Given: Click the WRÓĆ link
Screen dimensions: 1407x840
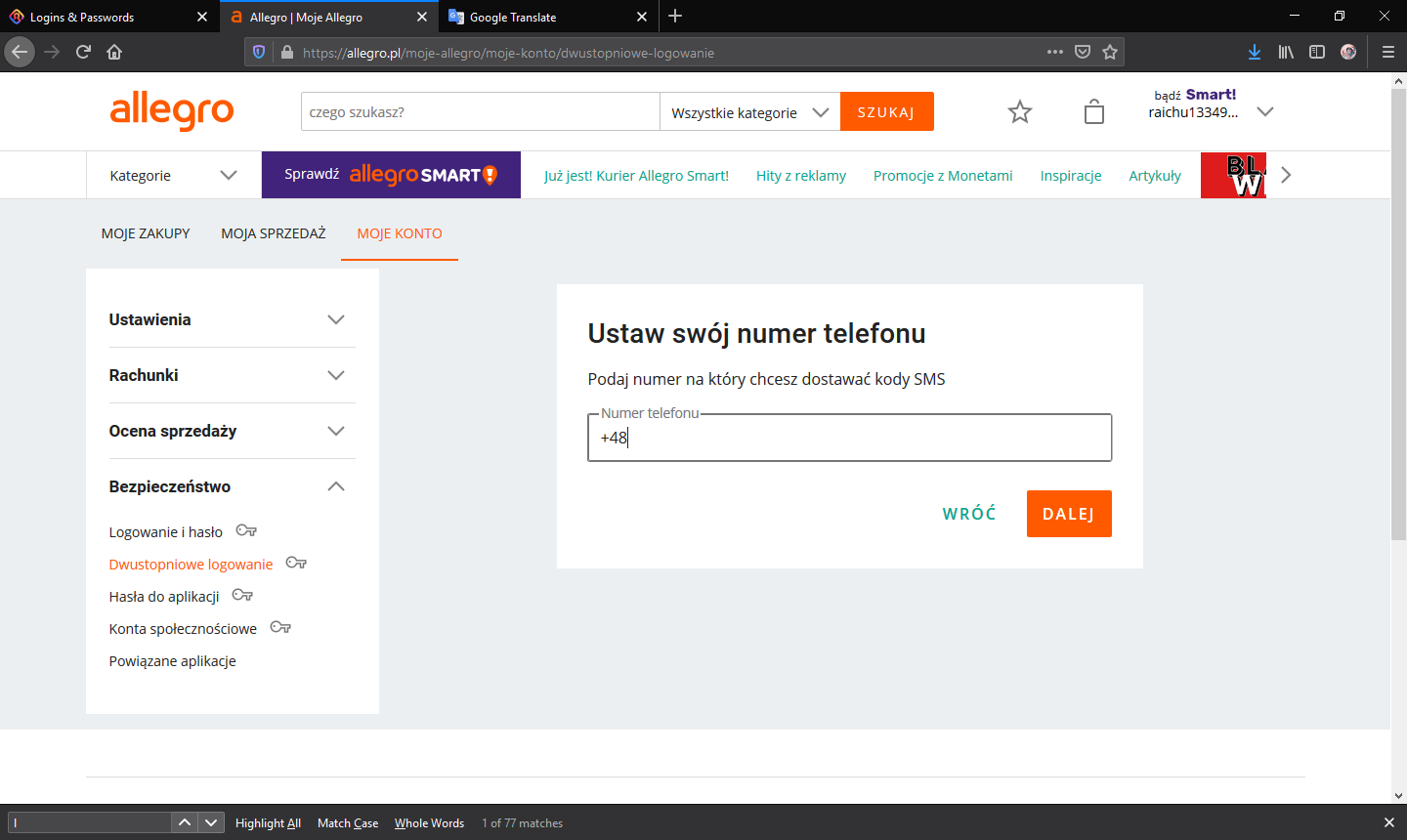Looking at the screenshot, I should tap(969, 514).
